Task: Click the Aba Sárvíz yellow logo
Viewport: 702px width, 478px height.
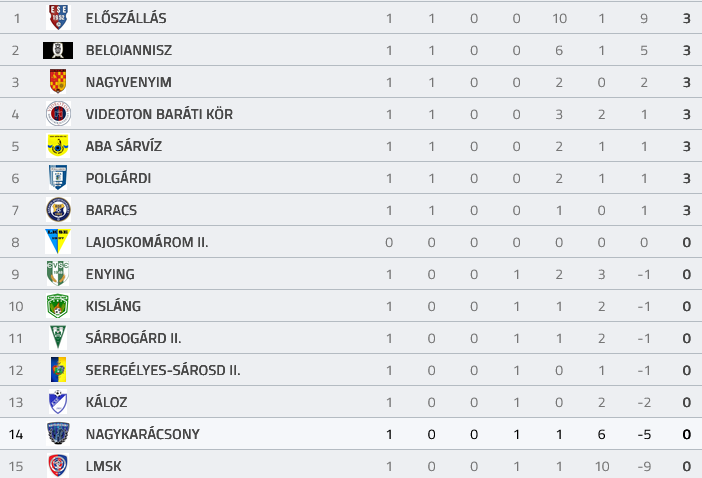Action: (58, 146)
